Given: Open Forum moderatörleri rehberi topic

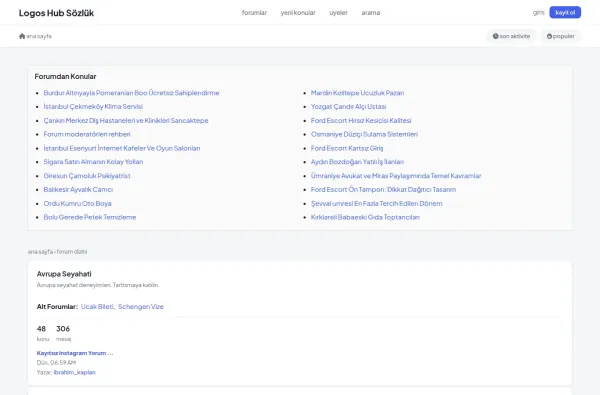Looking at the screenshot, I should pos(87,134).
